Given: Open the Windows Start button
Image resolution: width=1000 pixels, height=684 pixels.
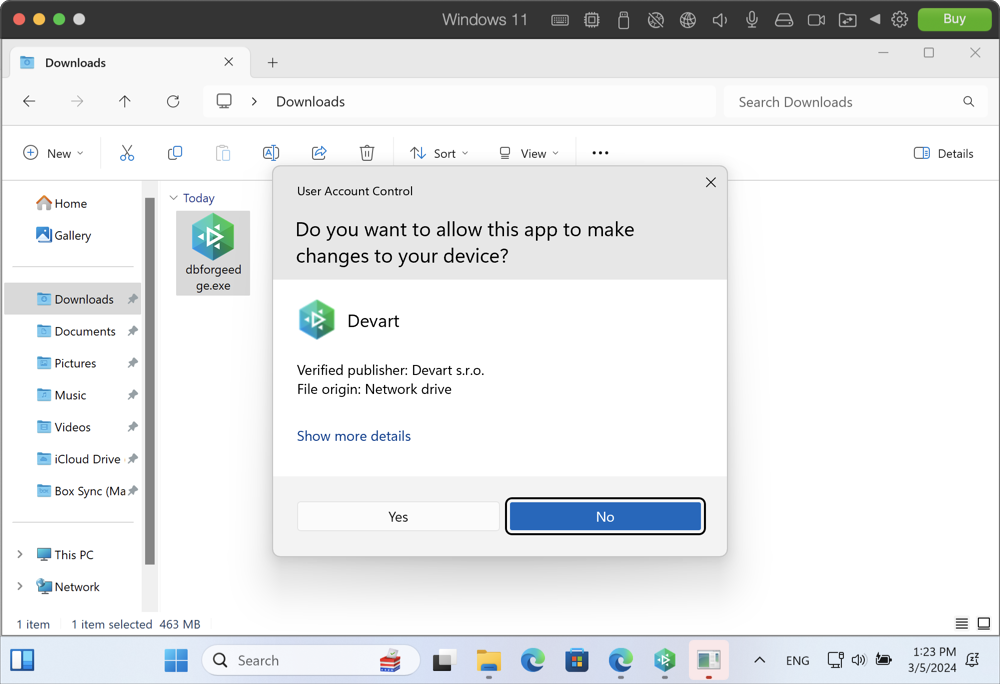Looking at the screenshot, I should click(176, 660).
